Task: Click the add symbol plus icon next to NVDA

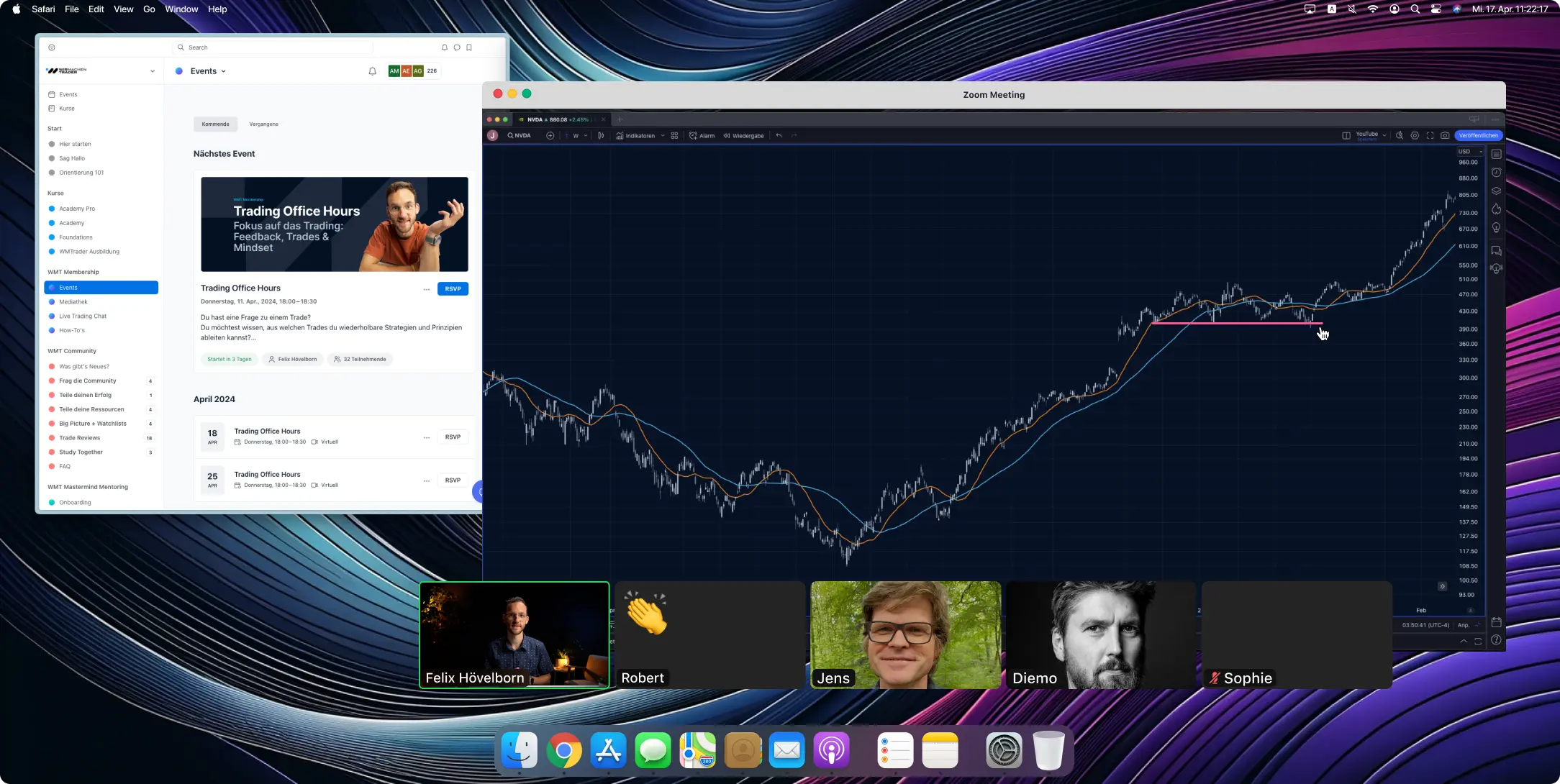Action: coord(550,135)
